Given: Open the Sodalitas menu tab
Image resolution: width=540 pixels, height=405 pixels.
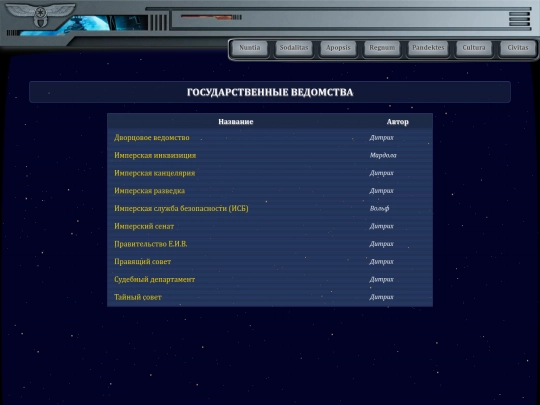Looking at the screenshot, I should (294, 48).
